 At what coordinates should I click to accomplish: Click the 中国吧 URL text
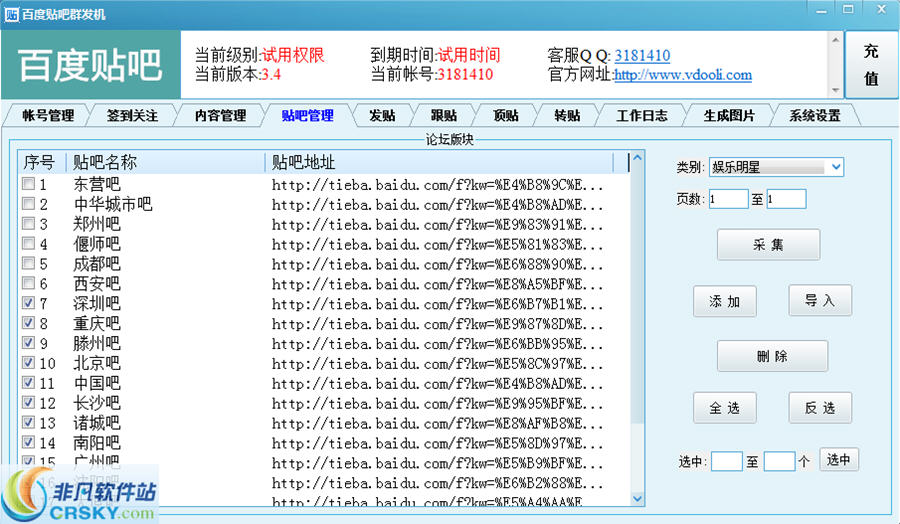(x=437, y=383)
